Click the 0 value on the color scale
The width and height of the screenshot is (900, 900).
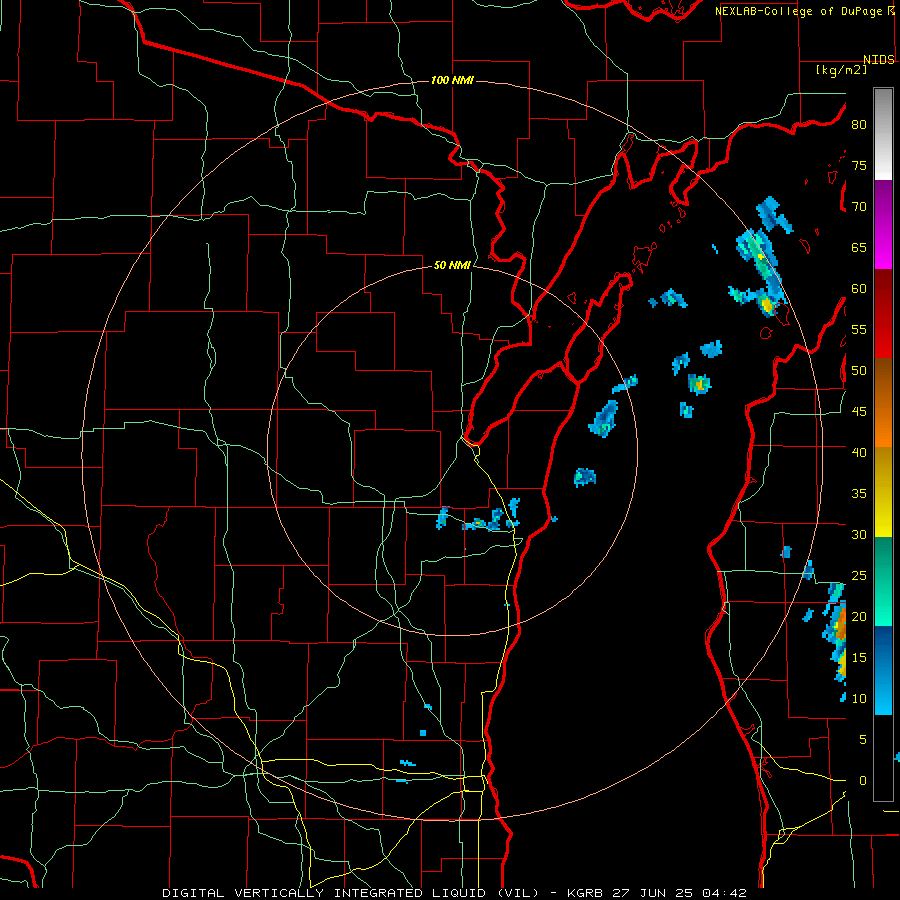[x=863, y=781]
